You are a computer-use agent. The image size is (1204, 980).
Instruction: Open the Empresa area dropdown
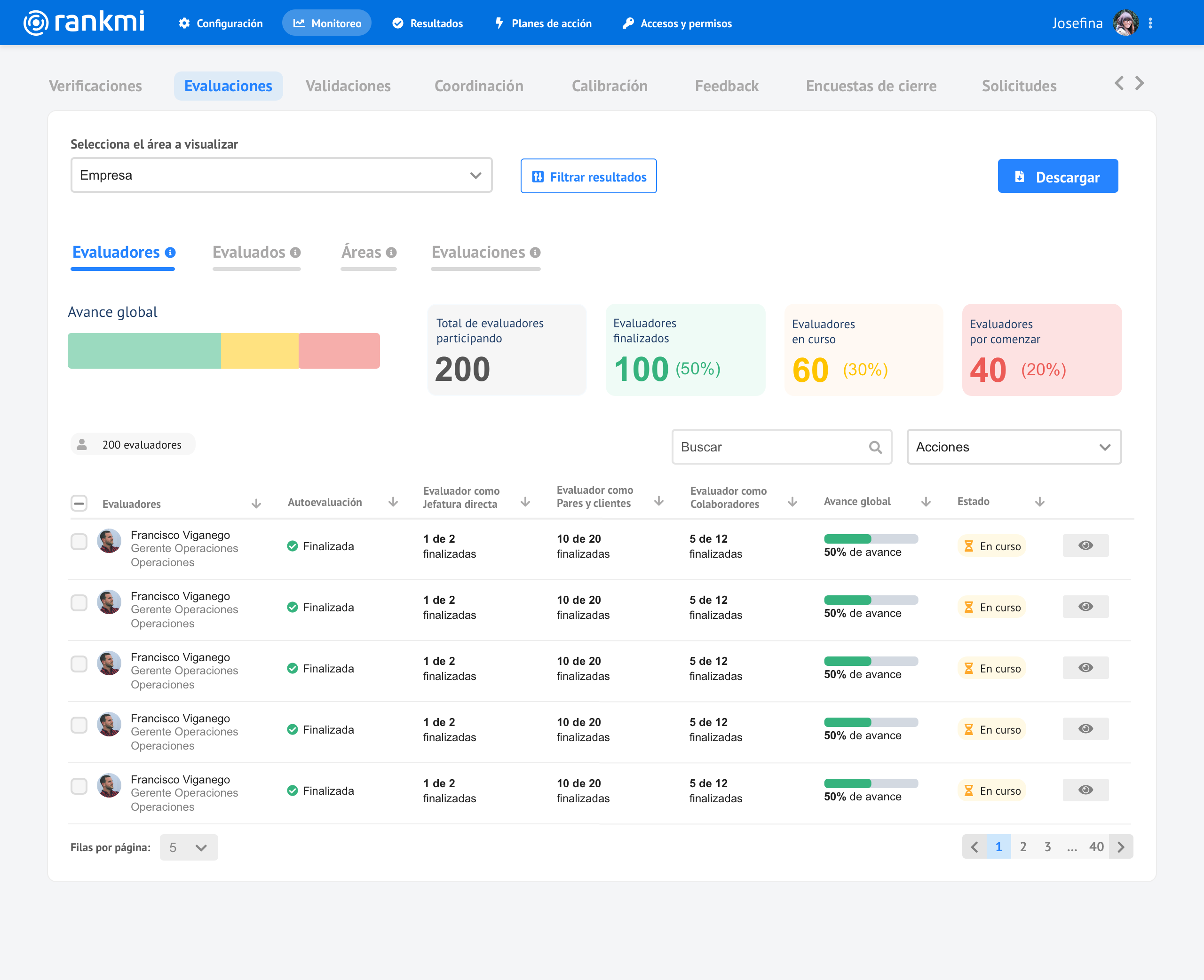pyautogui.click(x=281, y=175)
